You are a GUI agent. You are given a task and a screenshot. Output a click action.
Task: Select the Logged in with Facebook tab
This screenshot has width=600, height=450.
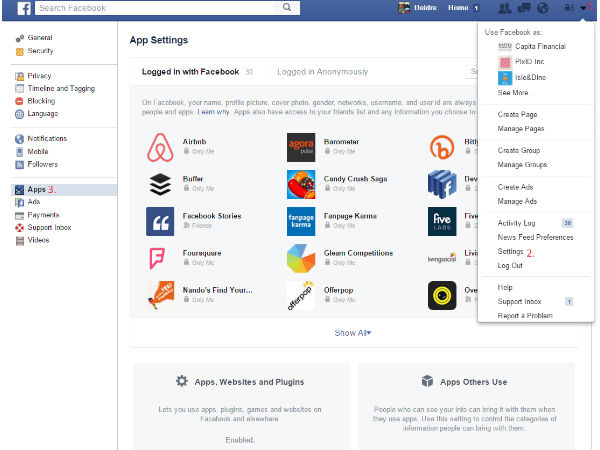[x=190, y=72]
